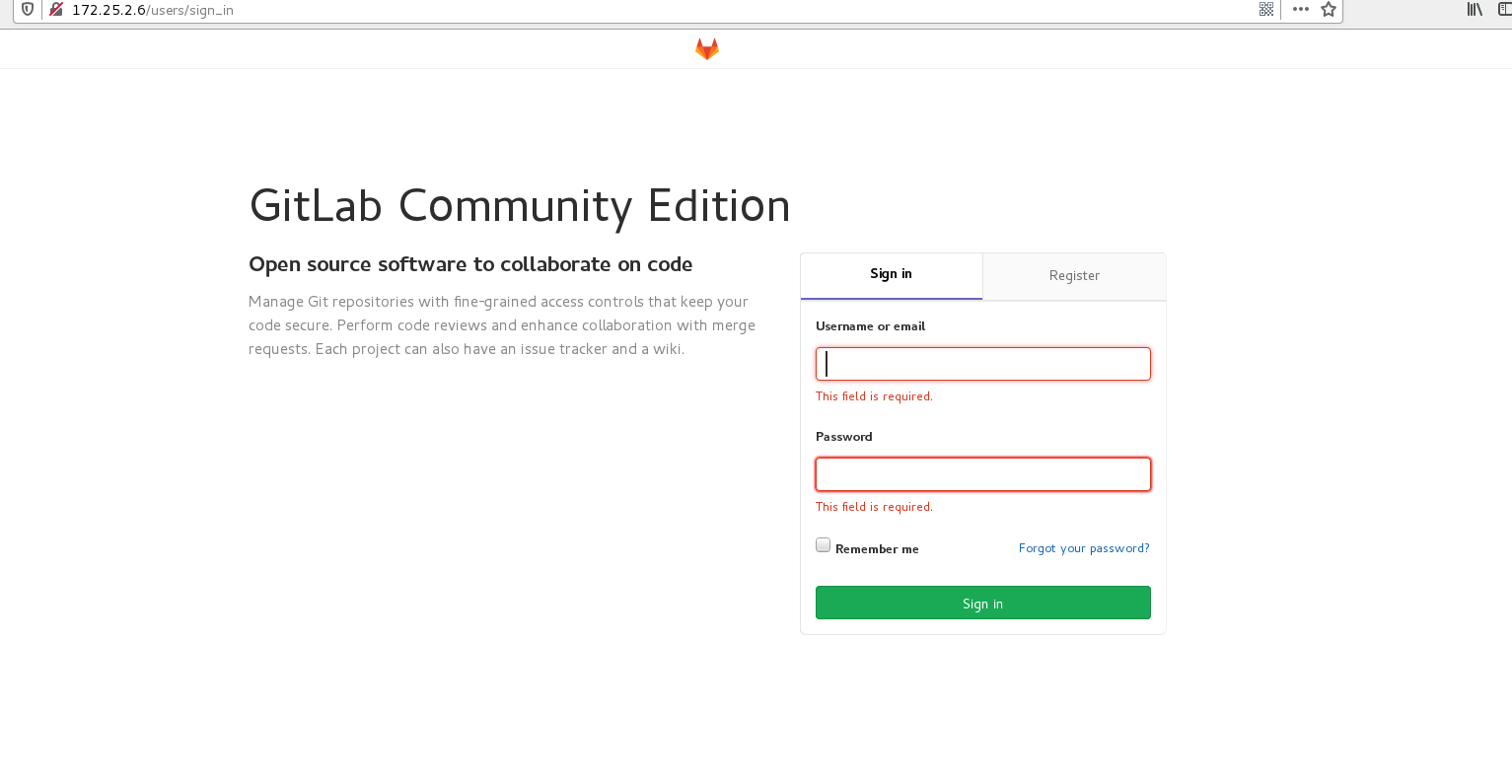This screenshot has height=784, width=1512.
Task: Bookmark this page with the star icon
Action: click(x=1329, y=9)
